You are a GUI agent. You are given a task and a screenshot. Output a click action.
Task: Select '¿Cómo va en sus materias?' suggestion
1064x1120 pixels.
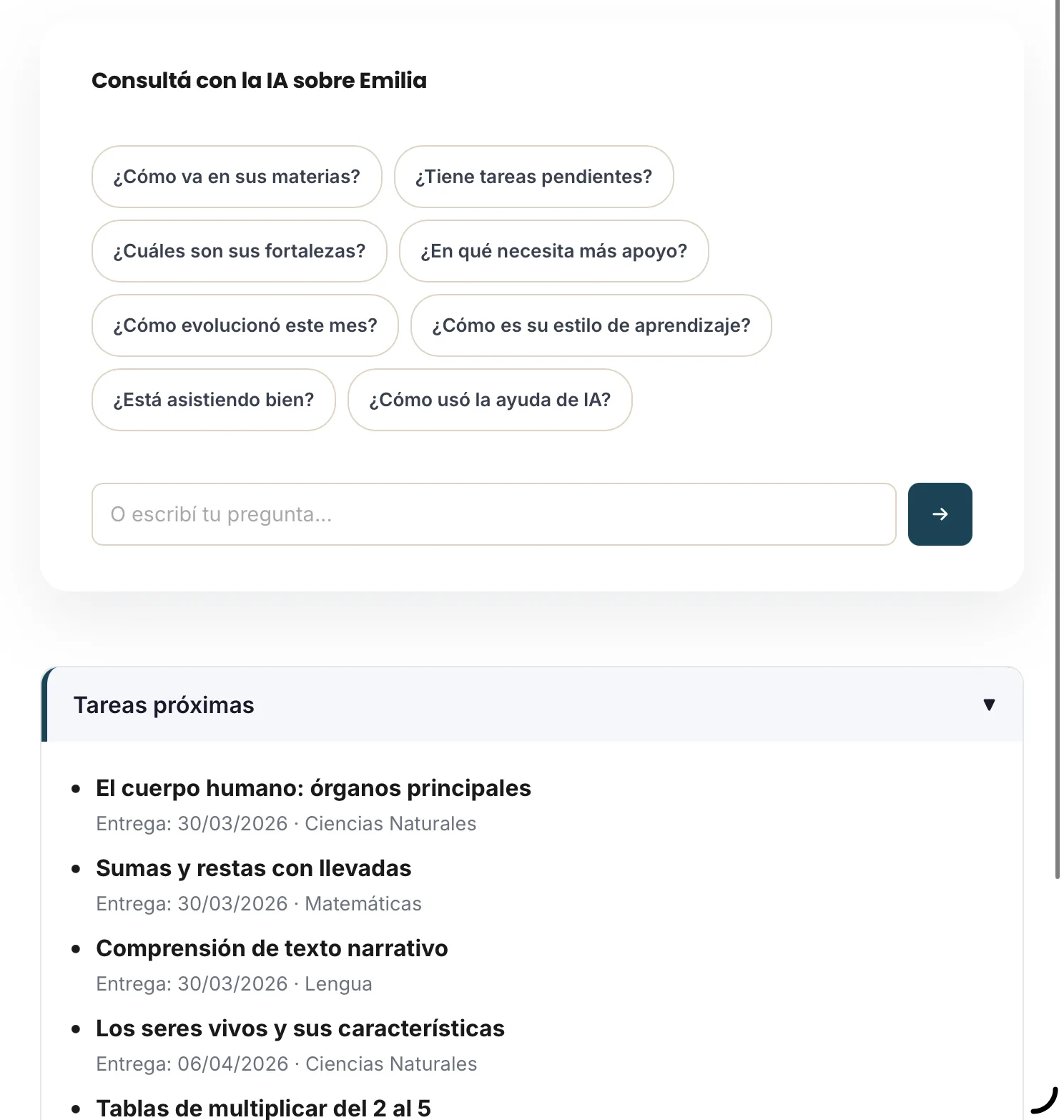[x=237, y=177]
